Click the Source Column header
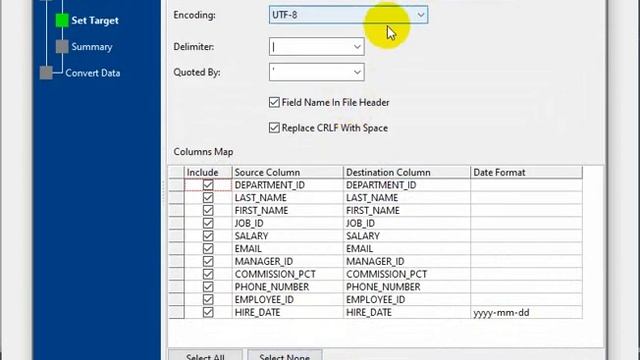 288,172
